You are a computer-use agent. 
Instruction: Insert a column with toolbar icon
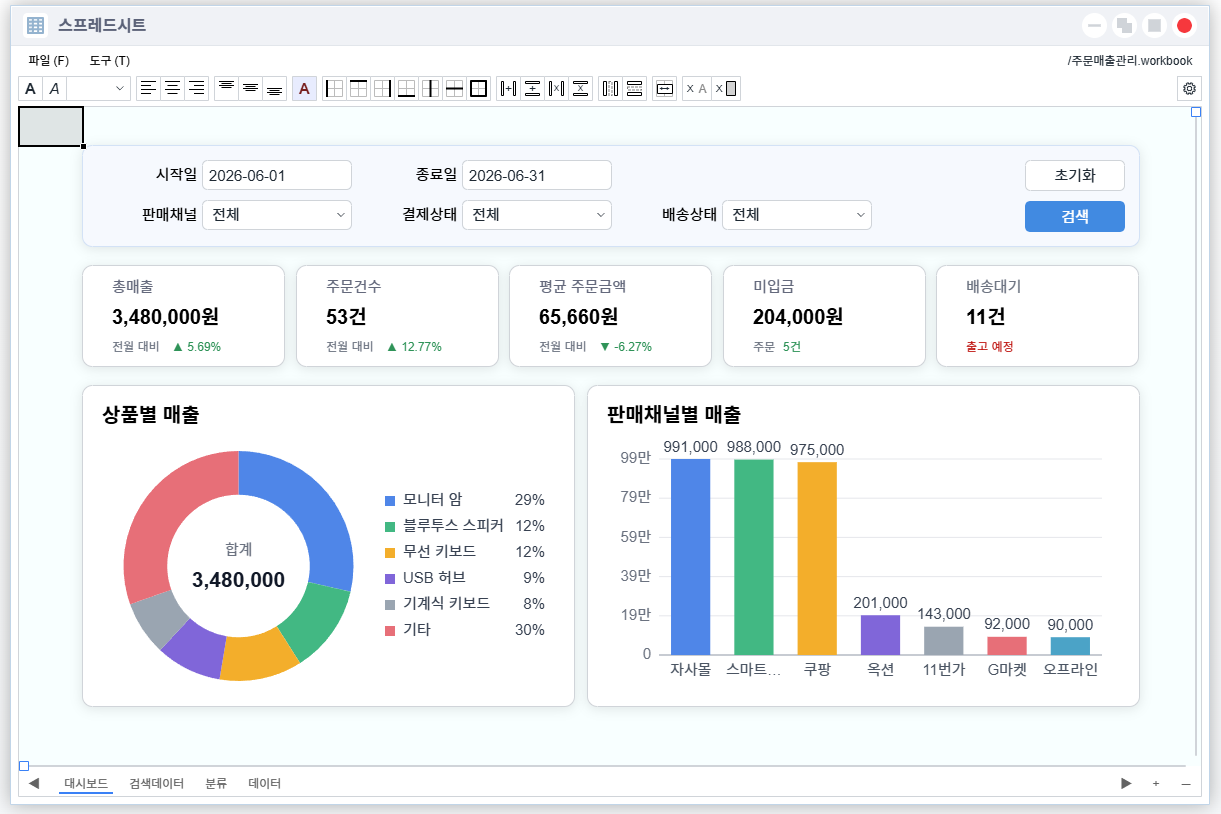point(509,89)
